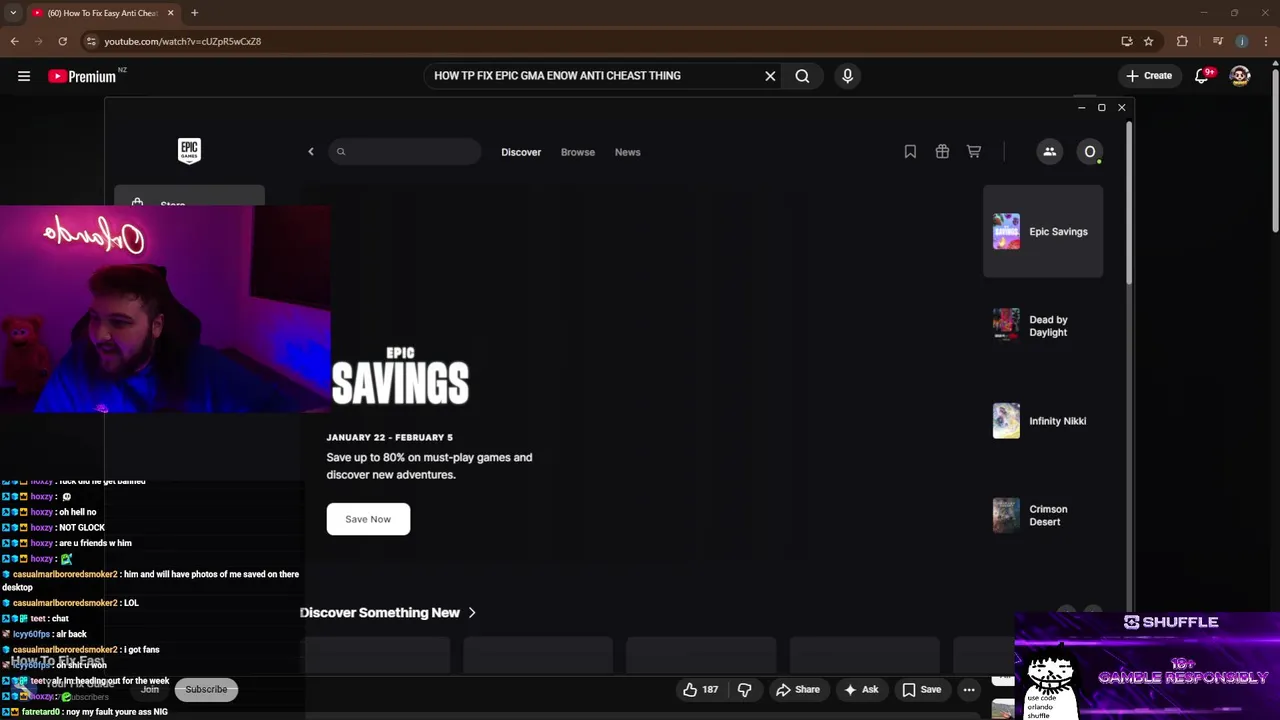Open the YouTube hamburger menu

(x=24, y=76)
